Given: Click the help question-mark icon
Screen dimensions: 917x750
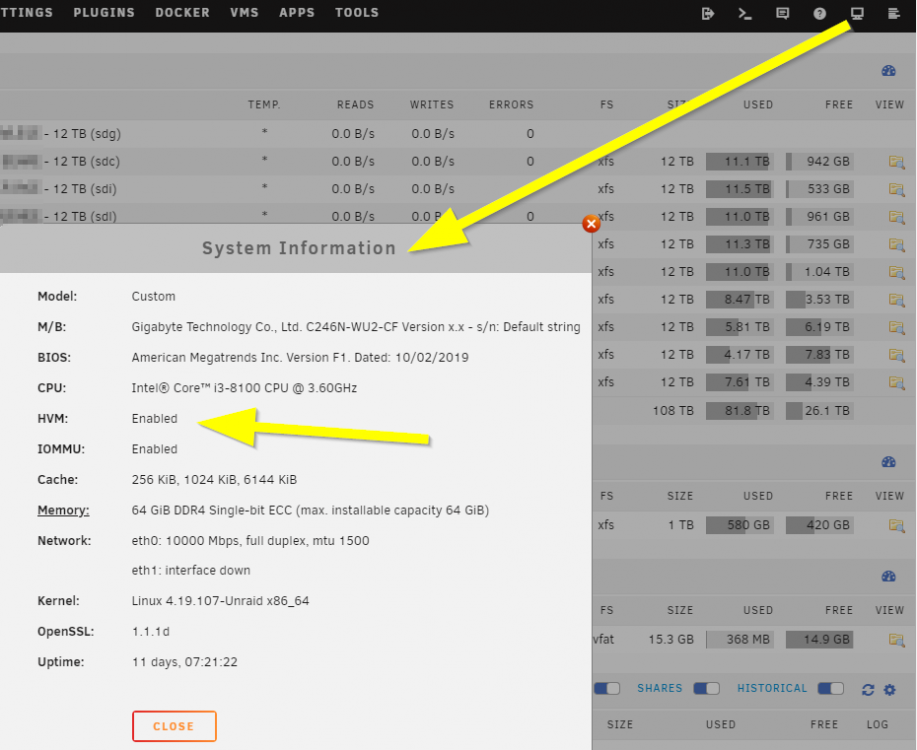Looking at the screenshot, I should 820,13.
